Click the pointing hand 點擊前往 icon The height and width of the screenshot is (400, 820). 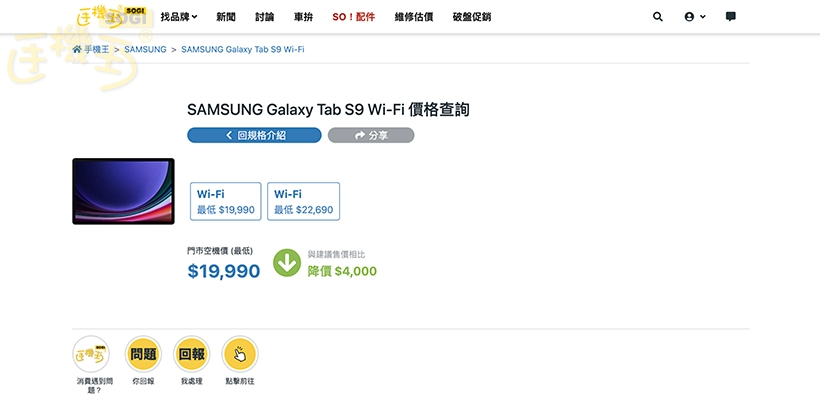(x=240, y=354)
